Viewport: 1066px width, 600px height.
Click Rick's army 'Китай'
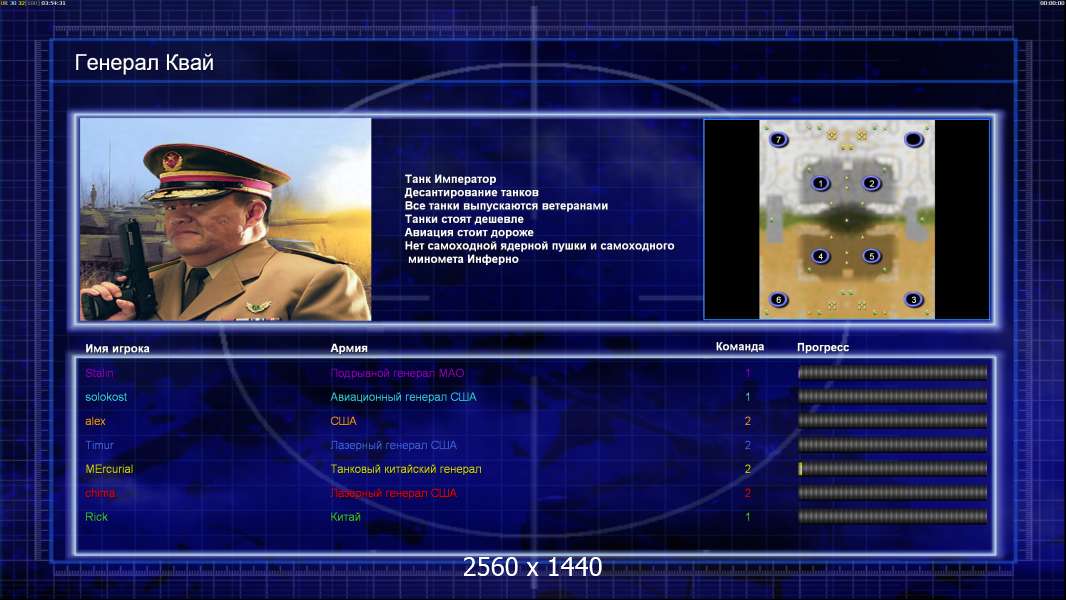tap(345, 516)
